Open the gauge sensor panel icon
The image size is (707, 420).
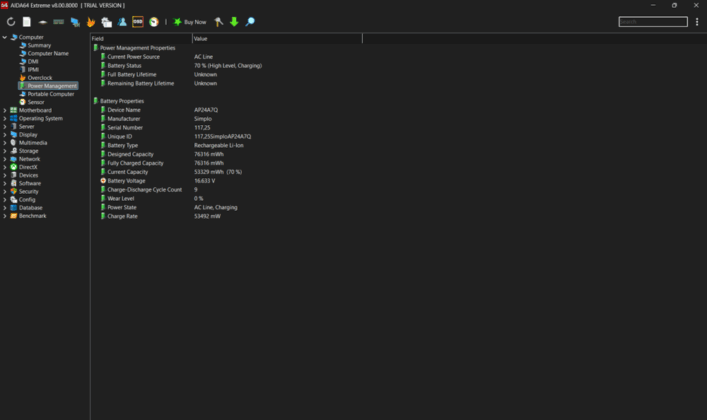[x=154, y=22]
